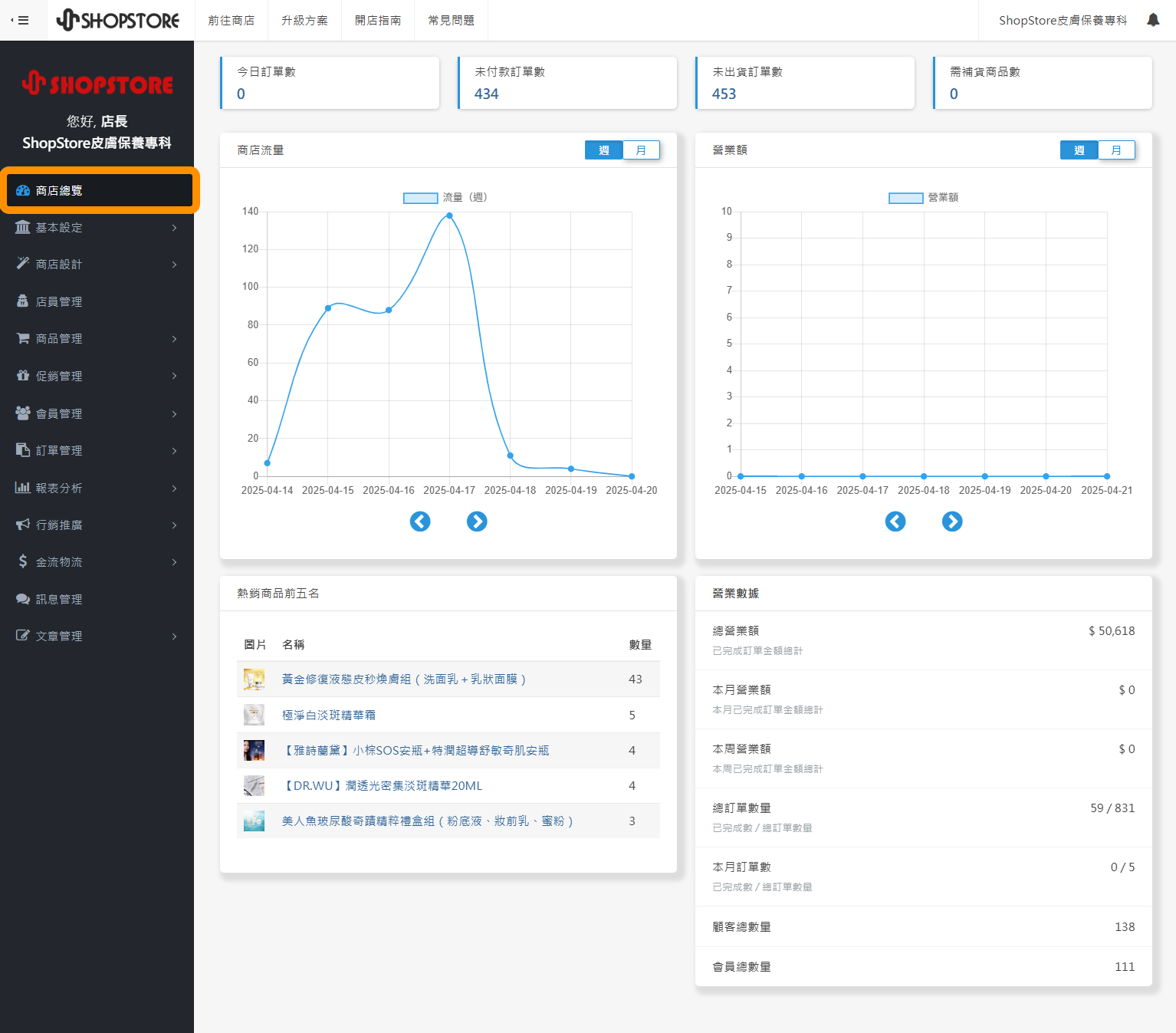Screen dimensions: 1176x1033
Task: Expand 報表分析 submenu chevron
Action: coord(175,488)
